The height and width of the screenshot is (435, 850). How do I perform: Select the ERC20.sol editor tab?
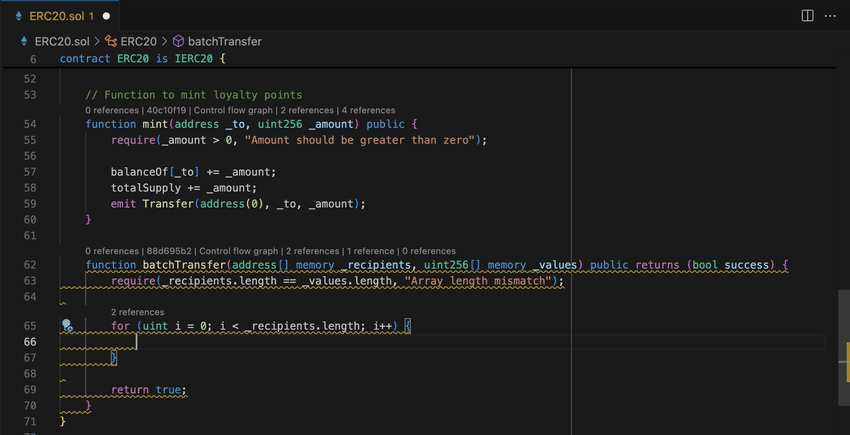click(x=62, y=16)
